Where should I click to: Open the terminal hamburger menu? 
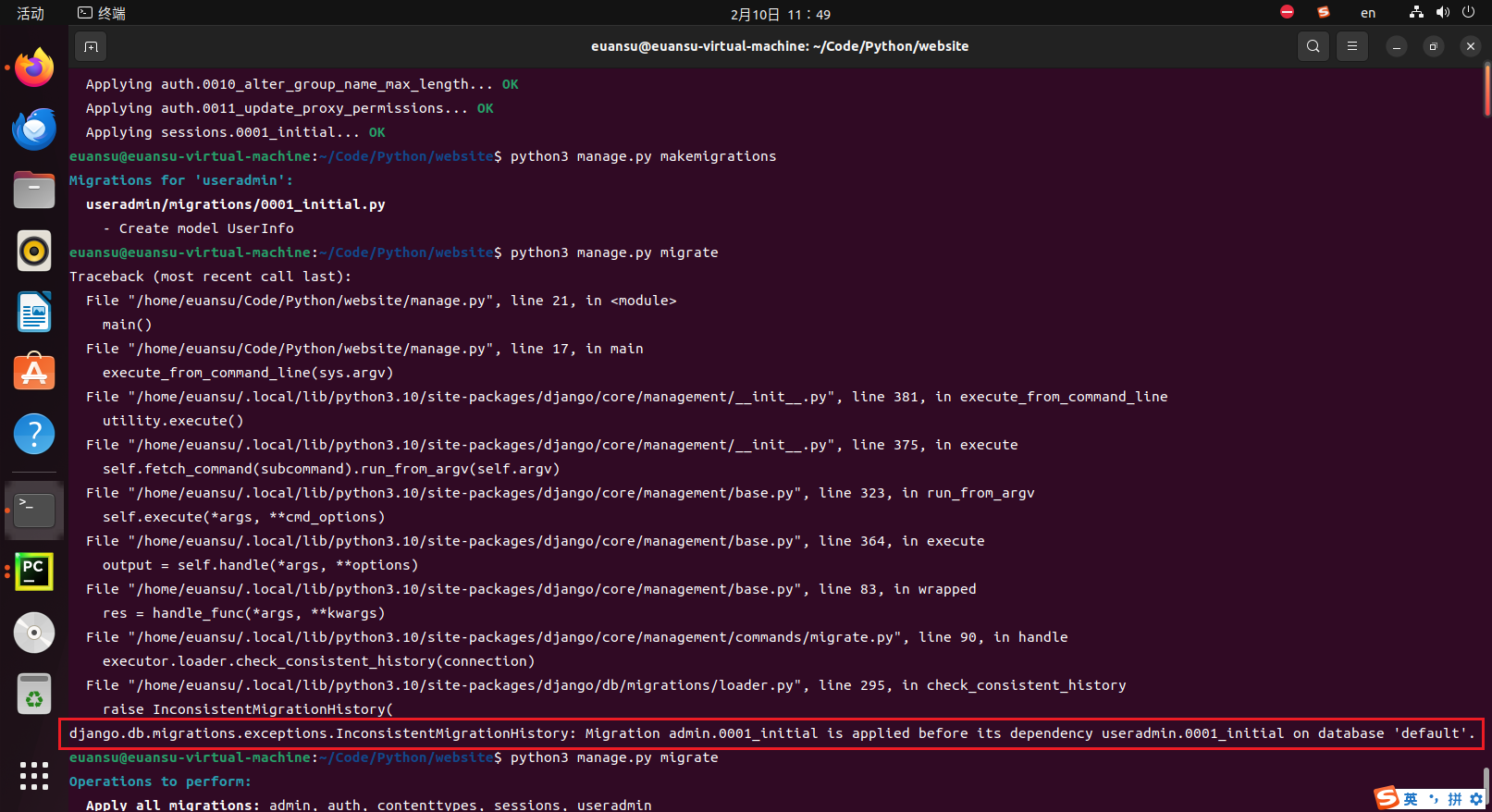click(x=1351, y=46)
